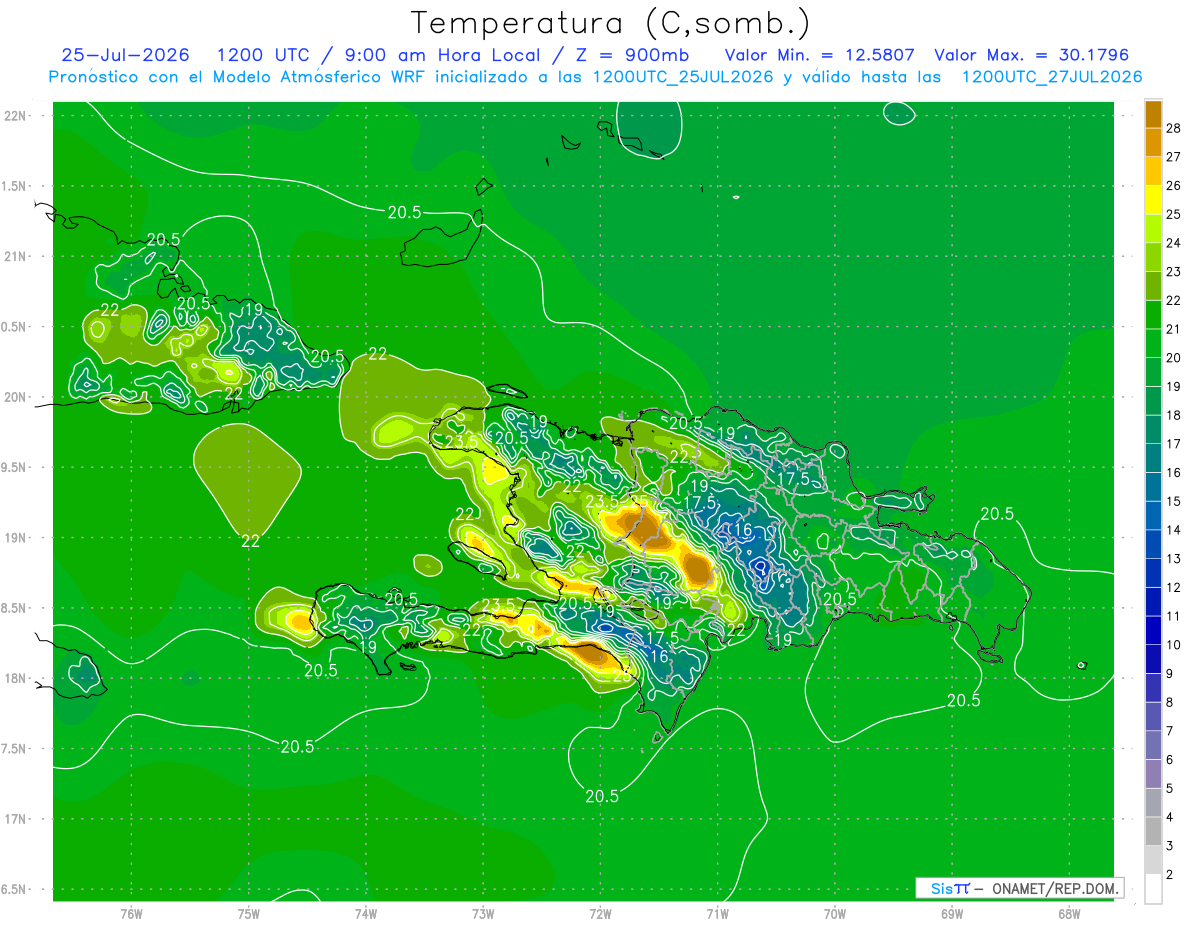Click purple colorbar swatch between 6 and 7

[x=1153, y=746]
